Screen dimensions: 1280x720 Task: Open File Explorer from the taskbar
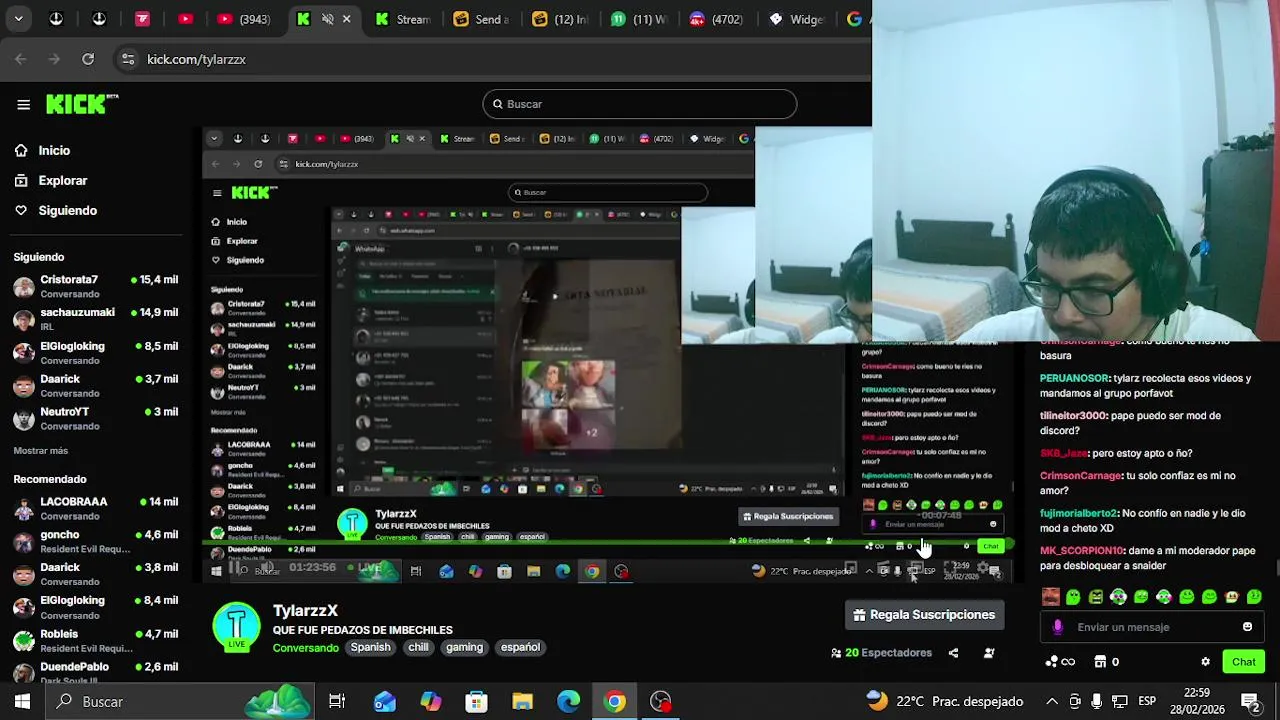point(523,701)
